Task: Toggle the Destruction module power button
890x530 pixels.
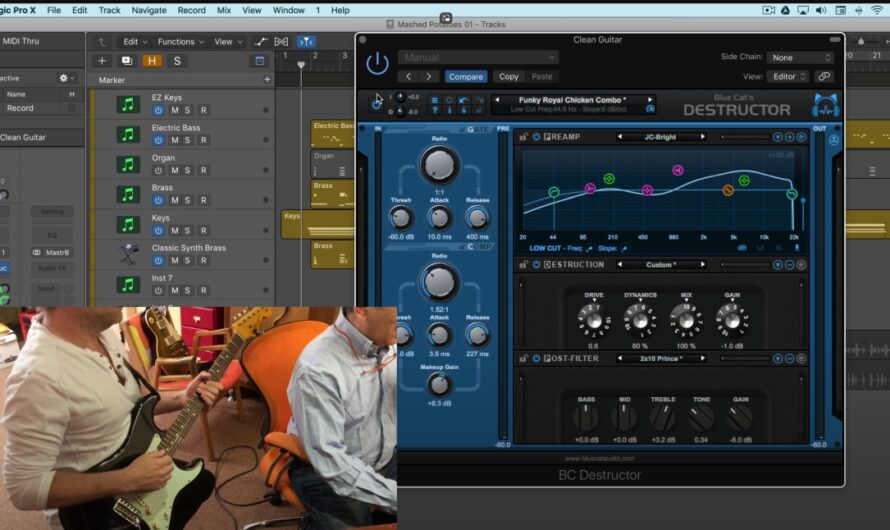Action: click(536, 264)
